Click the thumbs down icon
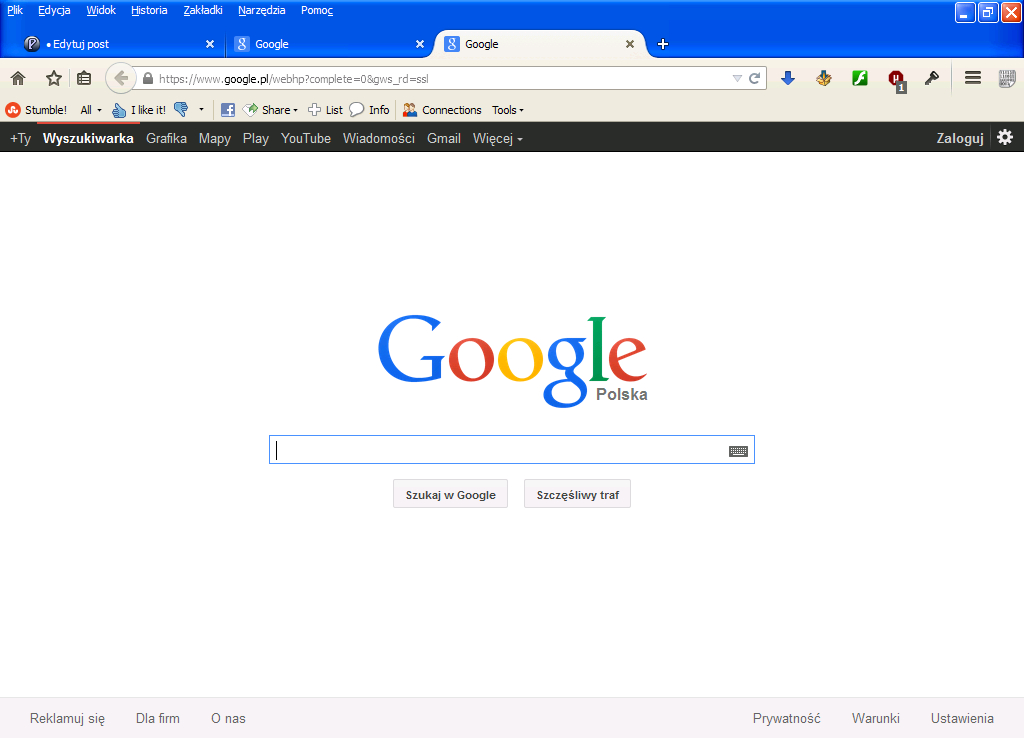The width and height of the screenshot is (1024, 738). pos(182,110)
